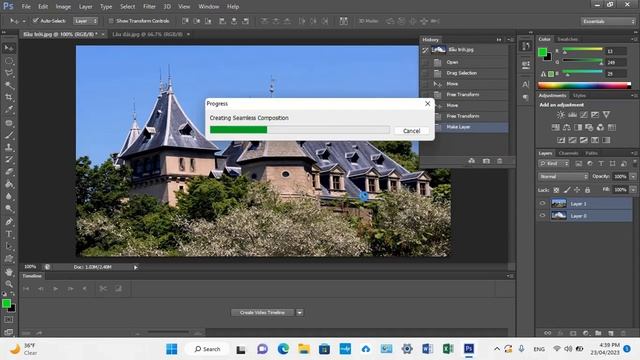The height and width of the screenshot is (360, 640).
Task: Open Excel from the taskbar
Action: coord(448,349)
